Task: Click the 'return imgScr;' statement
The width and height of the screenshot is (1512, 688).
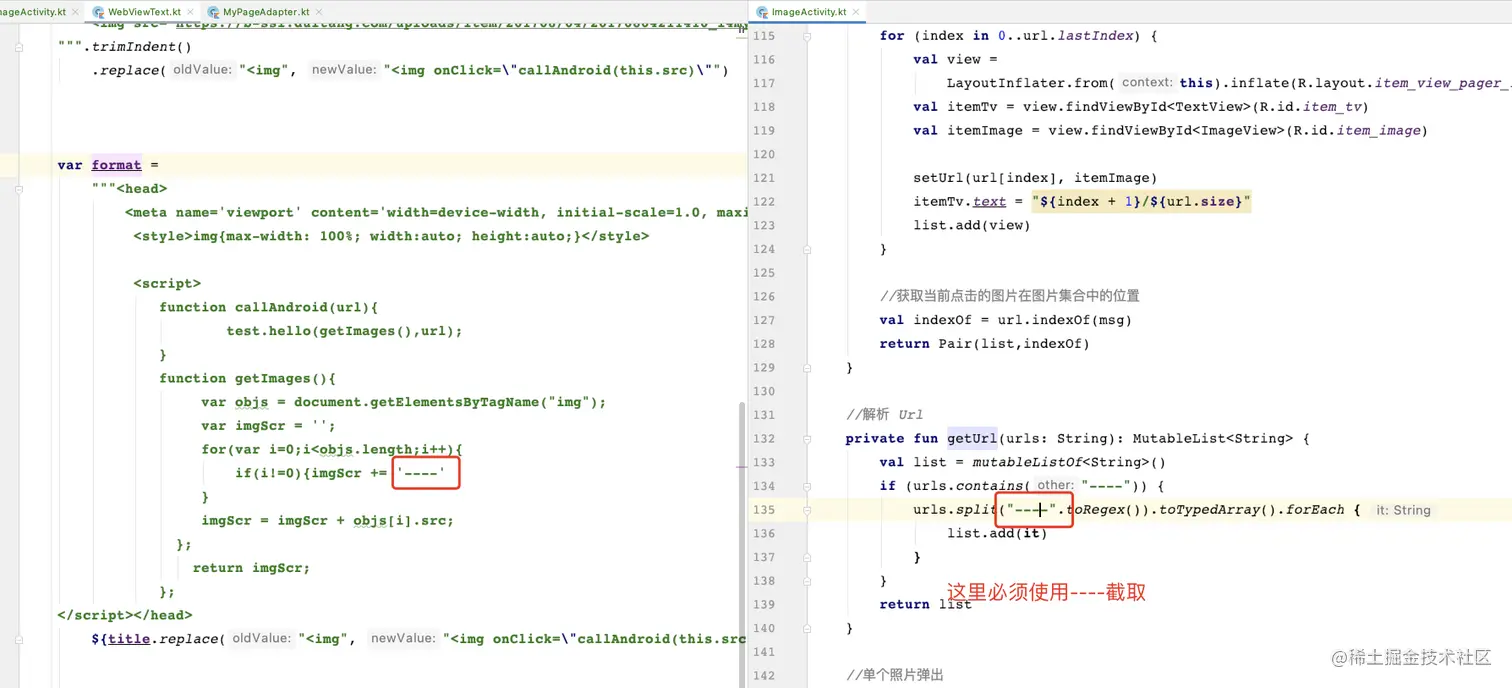Action: (x=252, y=568)
